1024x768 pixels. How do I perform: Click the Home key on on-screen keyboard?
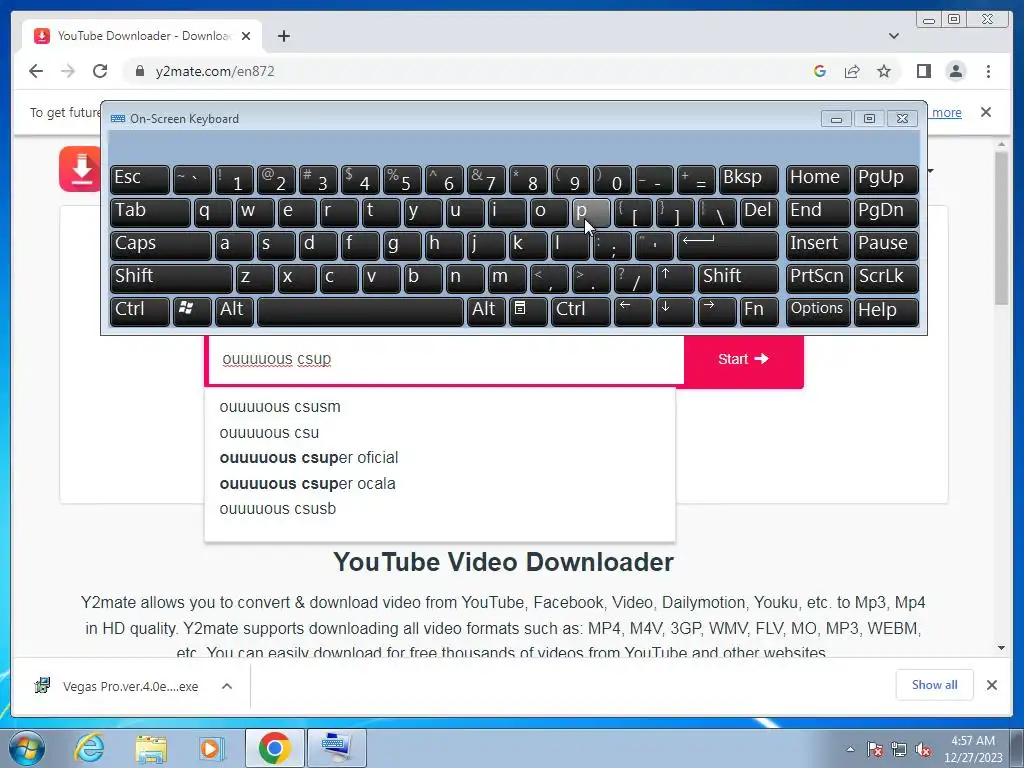click(818, 179)
